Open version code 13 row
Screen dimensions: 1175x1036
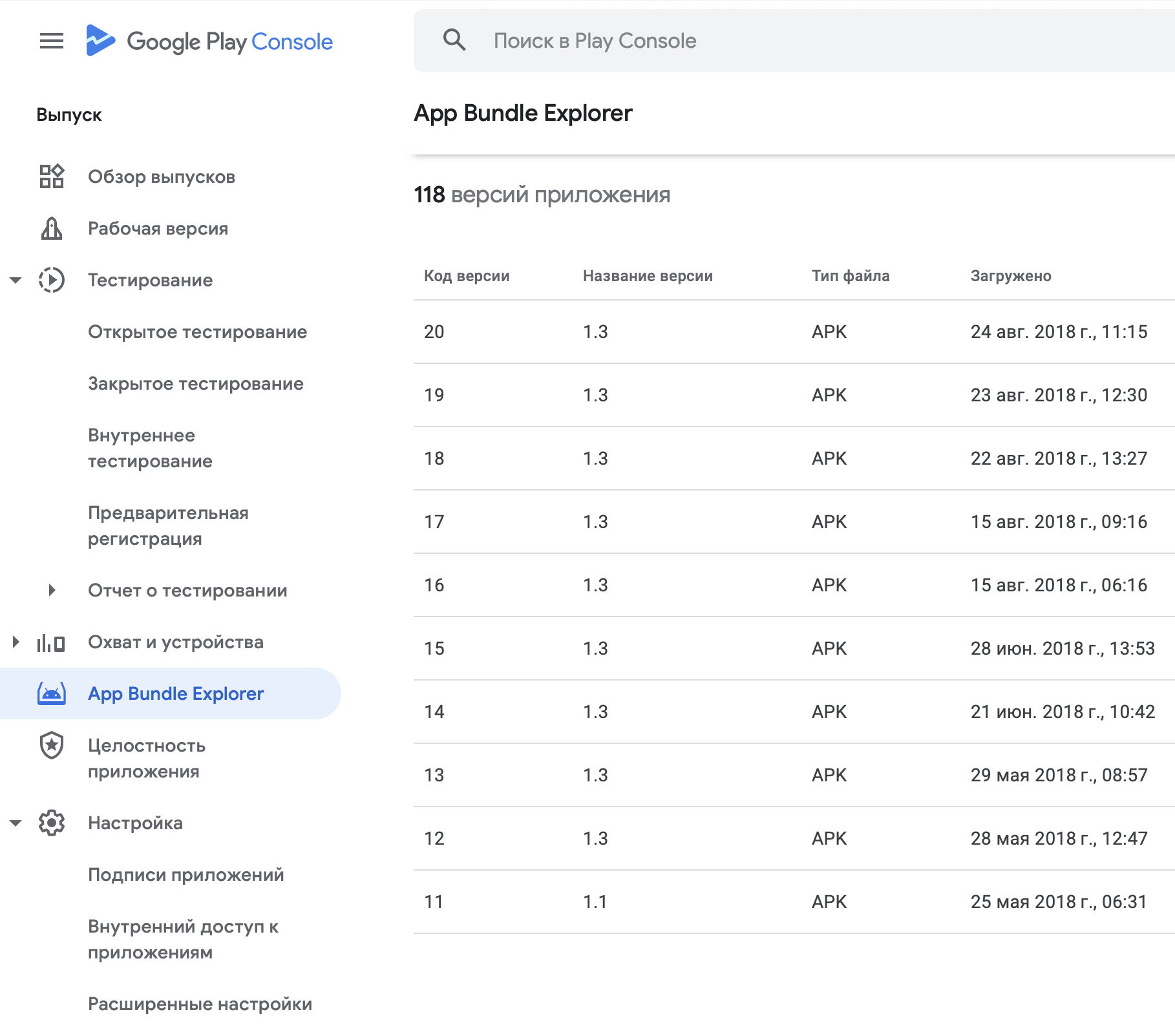coord(794,775)
